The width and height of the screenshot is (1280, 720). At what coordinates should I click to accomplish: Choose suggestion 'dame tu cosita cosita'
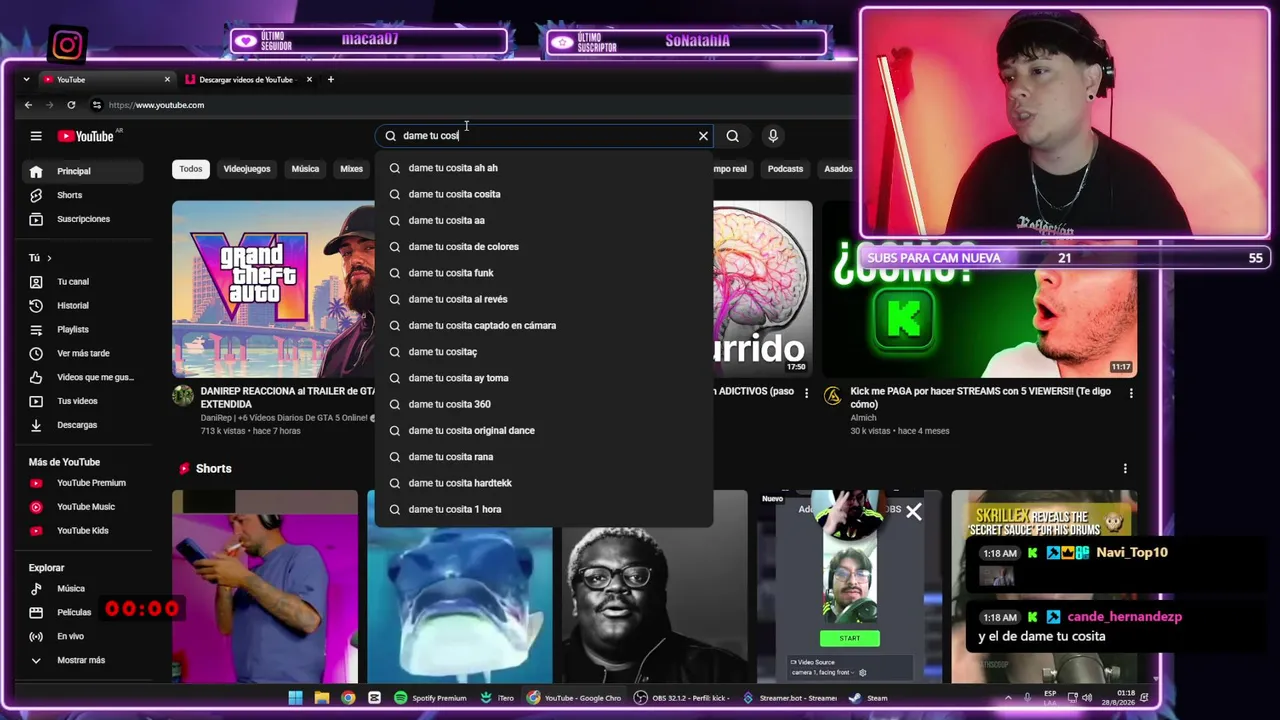[544, 194]
